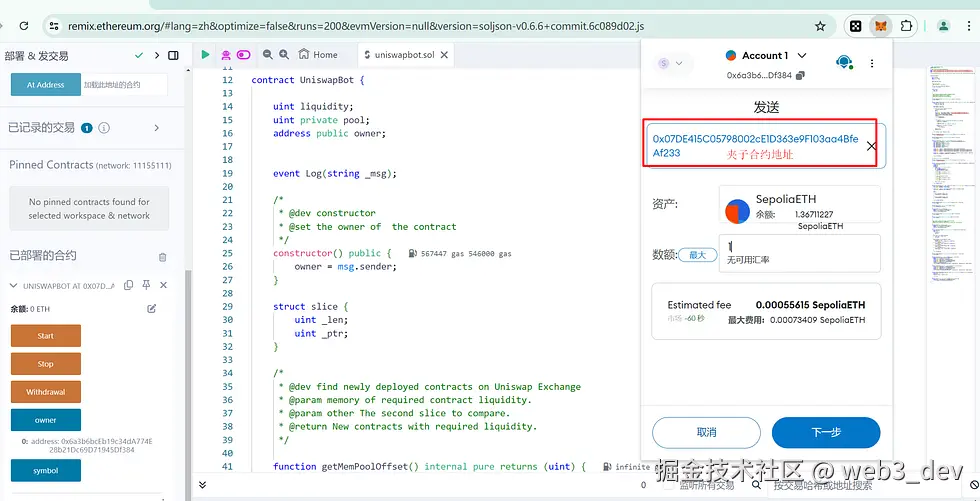Viewport: 980px width, 501px height.
Task: Select the SepoliaETH asset field
Action: pyautogui.click(x=799, y=204)
